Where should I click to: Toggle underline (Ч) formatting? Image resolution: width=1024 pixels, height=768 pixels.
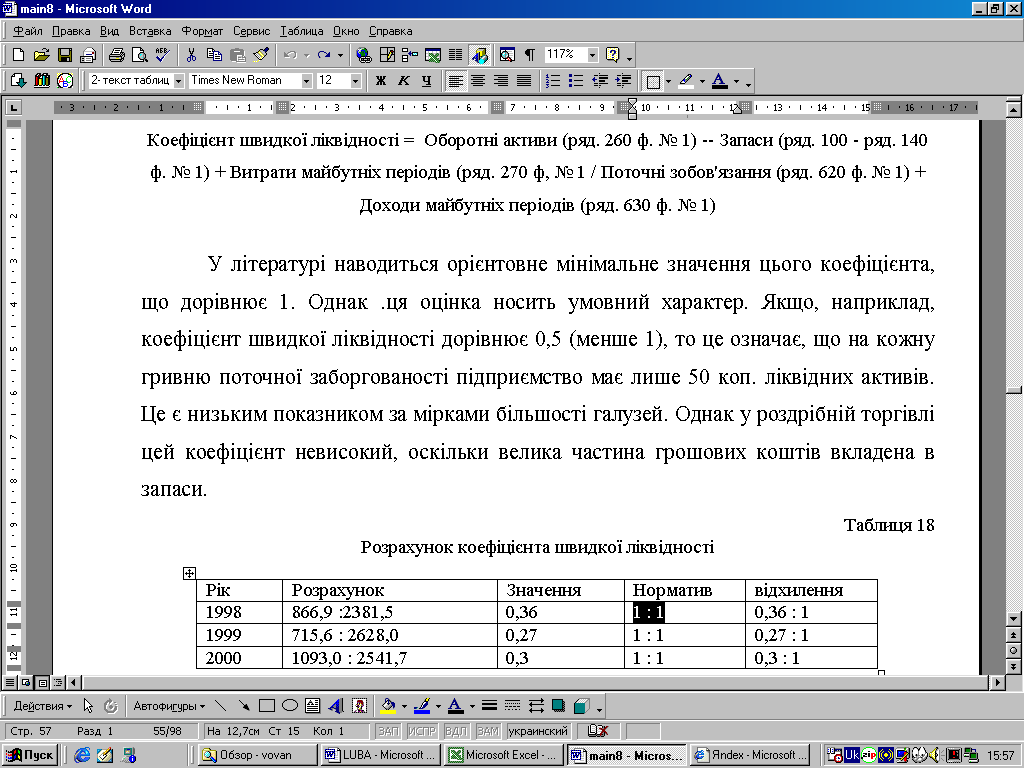tap(426, 80)
